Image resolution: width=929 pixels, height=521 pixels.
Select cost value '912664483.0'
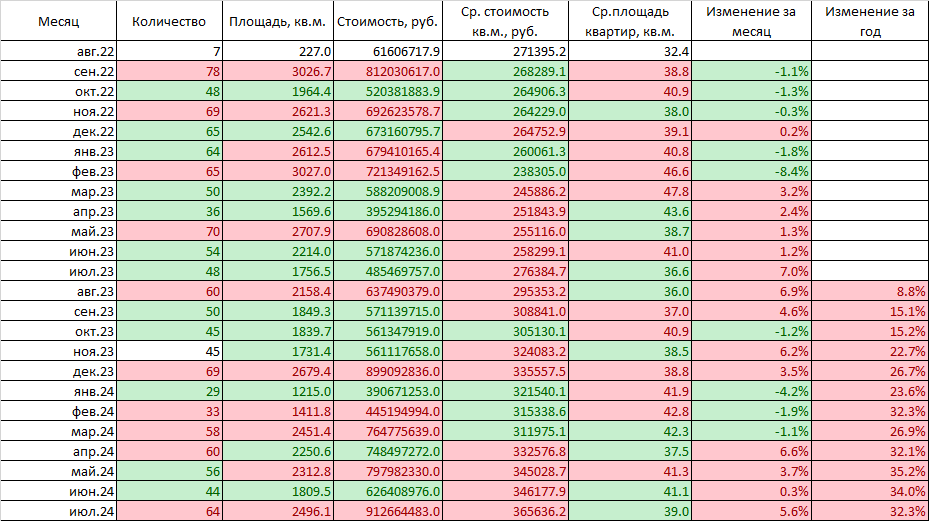(x=387, y=511)
